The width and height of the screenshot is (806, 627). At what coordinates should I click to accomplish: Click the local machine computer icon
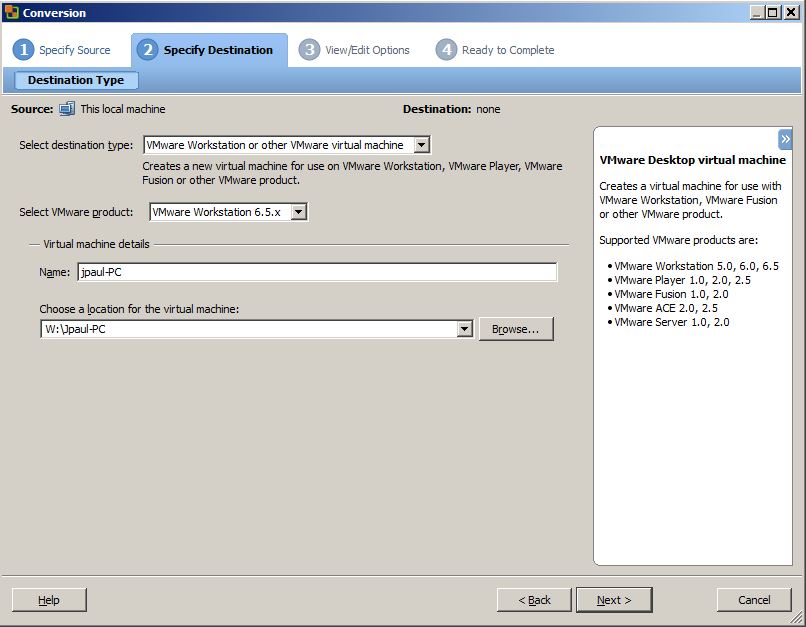66,109
